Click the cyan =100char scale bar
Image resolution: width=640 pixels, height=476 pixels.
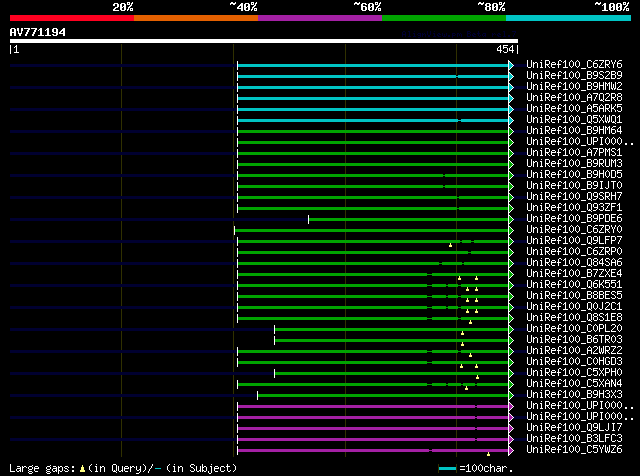tap(447, 469)
